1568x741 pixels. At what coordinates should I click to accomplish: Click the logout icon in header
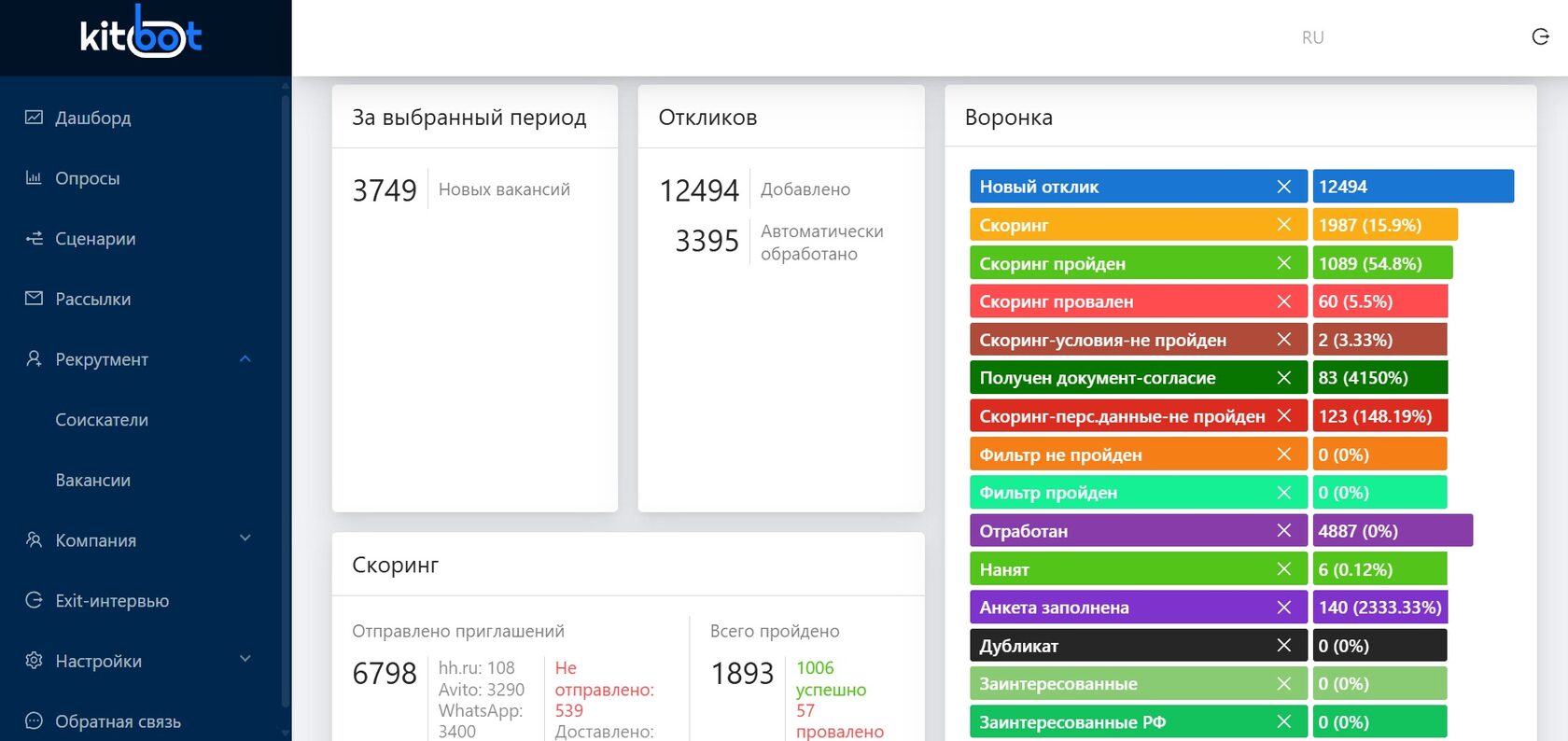[x=1540, y=36]
